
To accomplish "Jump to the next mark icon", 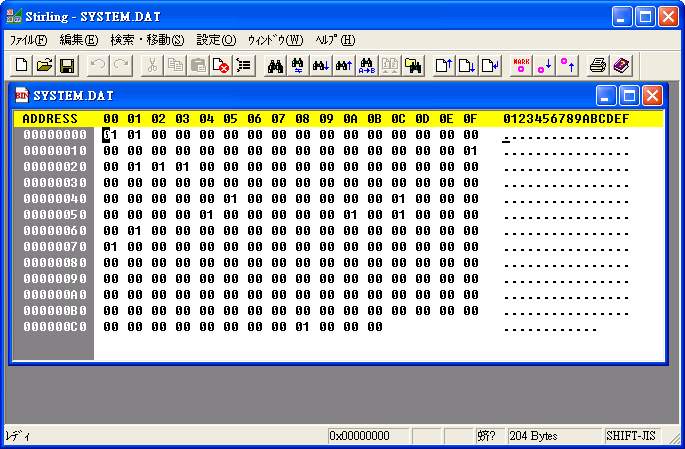I will (544, 66).
